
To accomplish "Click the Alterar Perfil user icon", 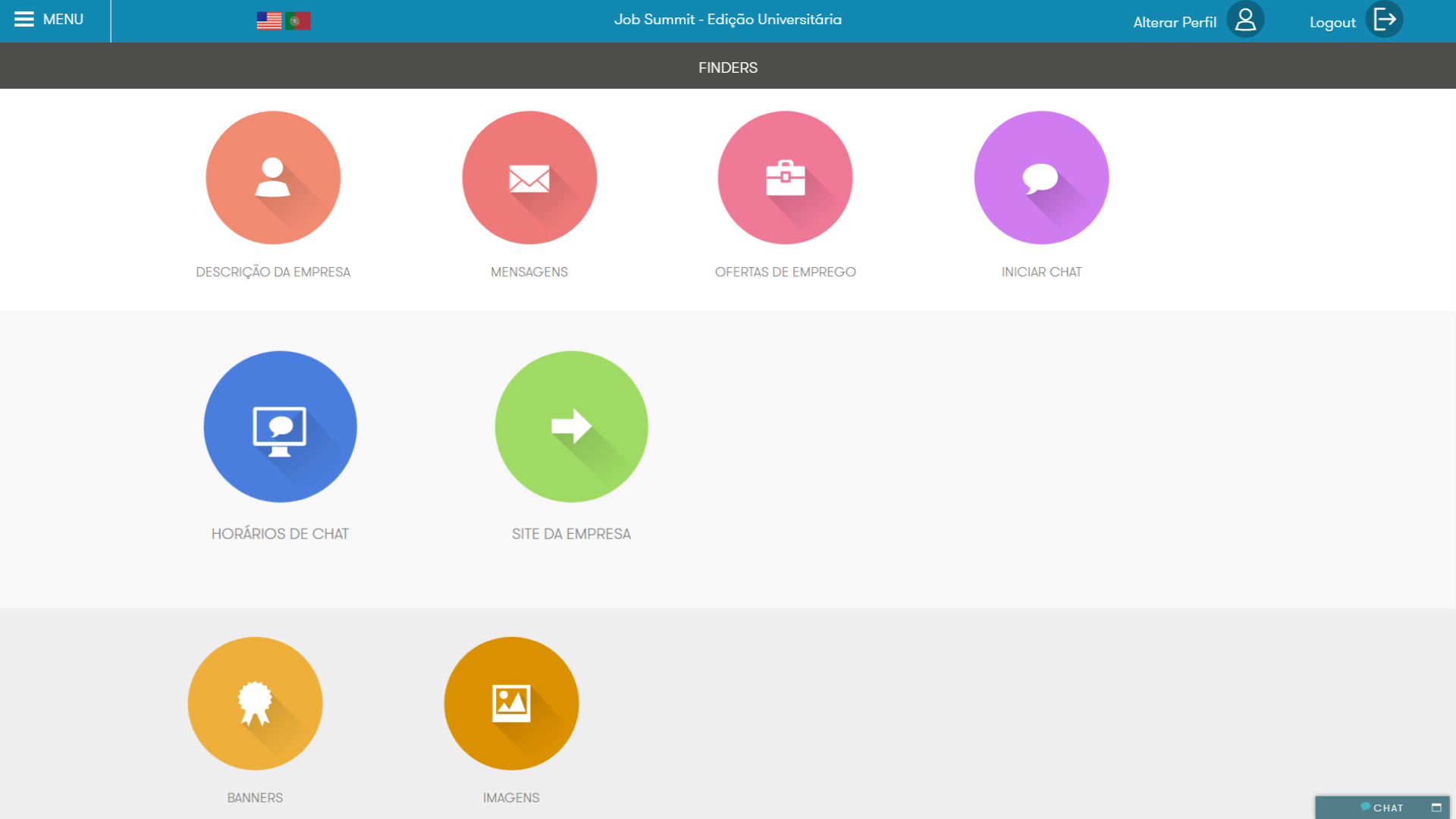I will point(1245,20).
